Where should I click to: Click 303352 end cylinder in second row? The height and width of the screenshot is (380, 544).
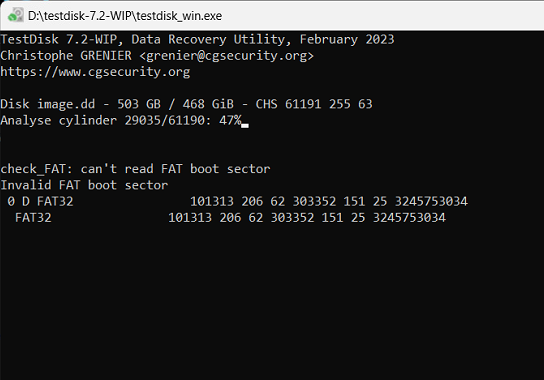(x=292, y=218)
